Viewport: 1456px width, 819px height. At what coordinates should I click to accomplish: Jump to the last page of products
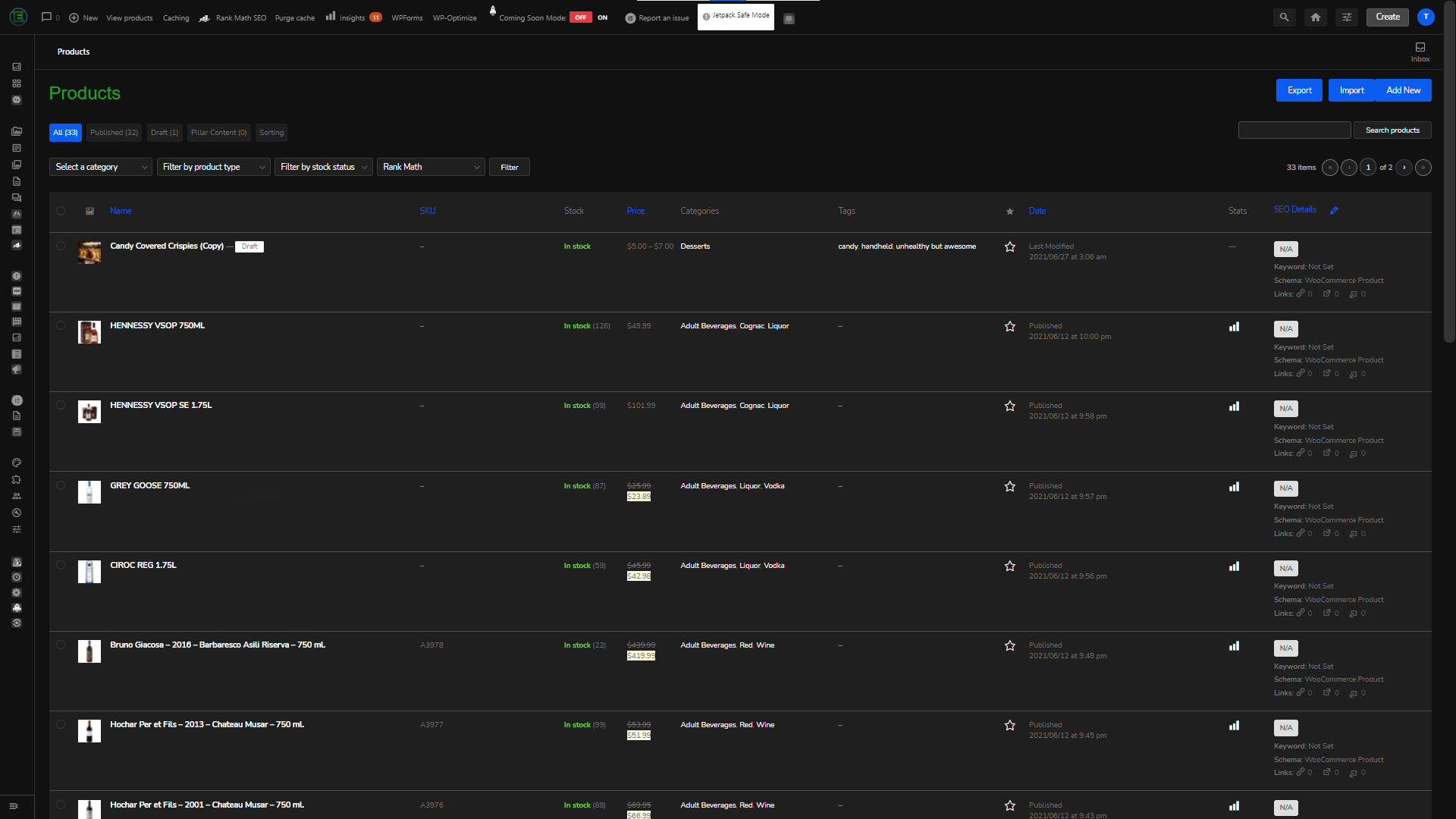1423,168
